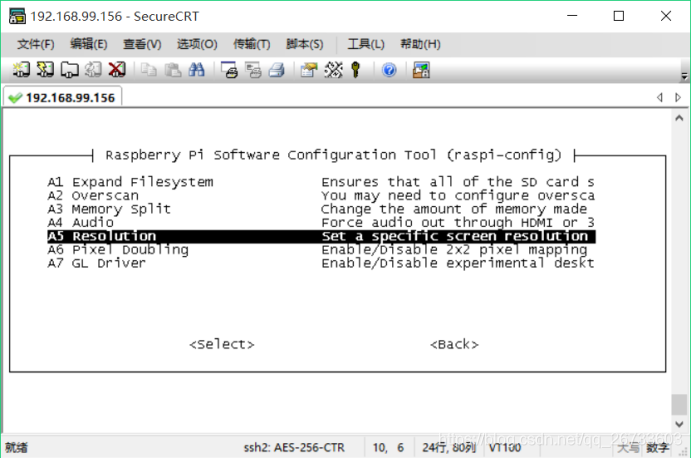
Task: Click the vertical scrollbar thumb
Action: tap(679, 405)
